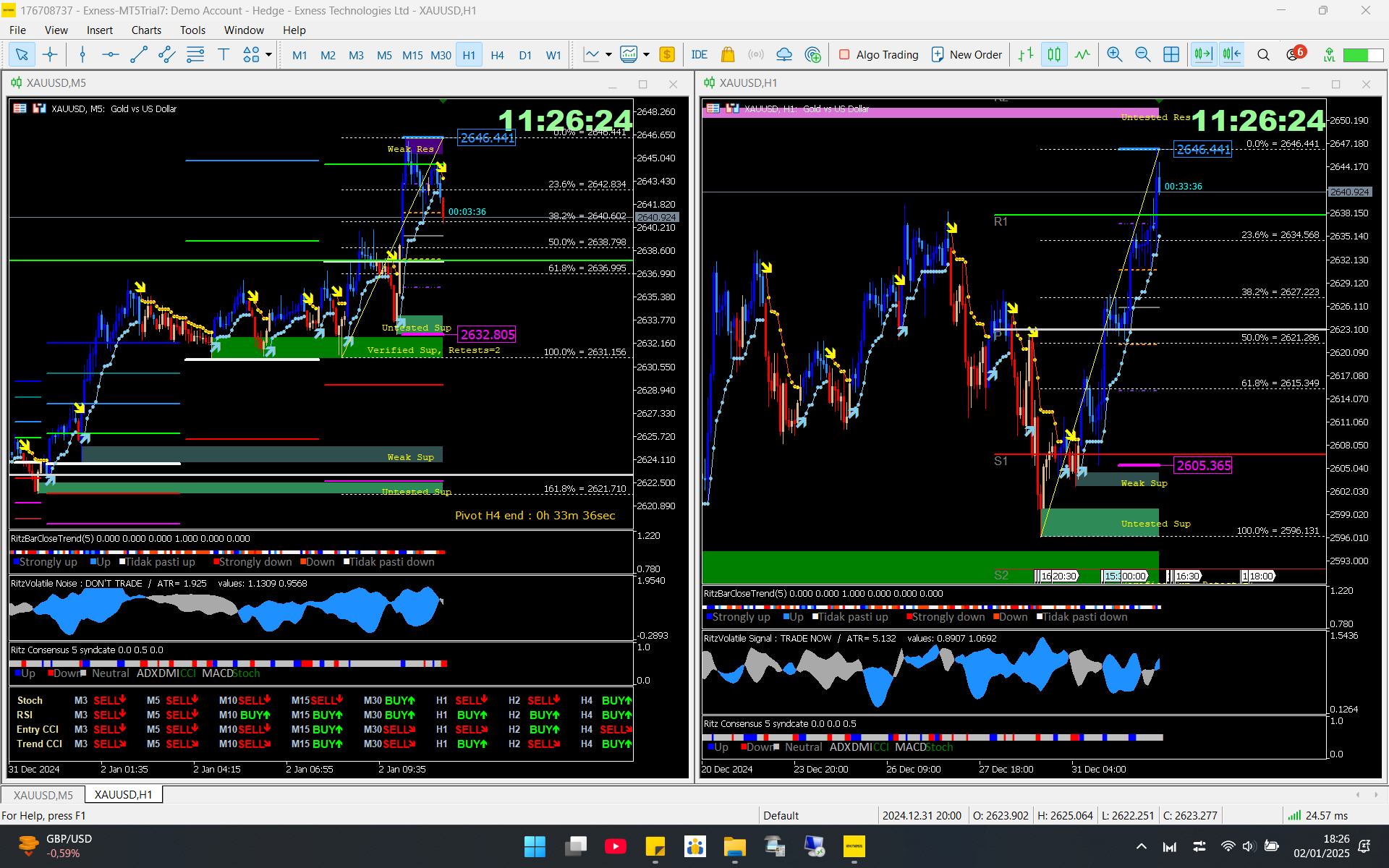This screenshot has width=1389, height=868.
Task: Zoom out of the chart
Action: coord(1142,54)
